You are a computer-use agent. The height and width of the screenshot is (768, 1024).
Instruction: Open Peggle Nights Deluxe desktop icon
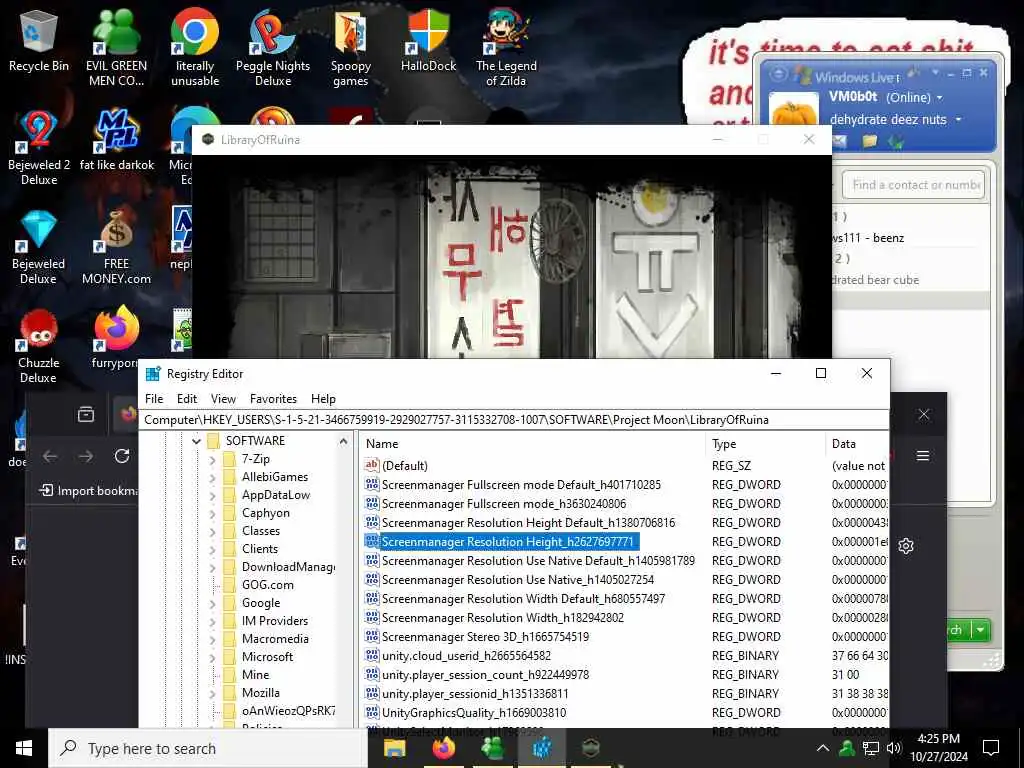[x=273, y=46]
